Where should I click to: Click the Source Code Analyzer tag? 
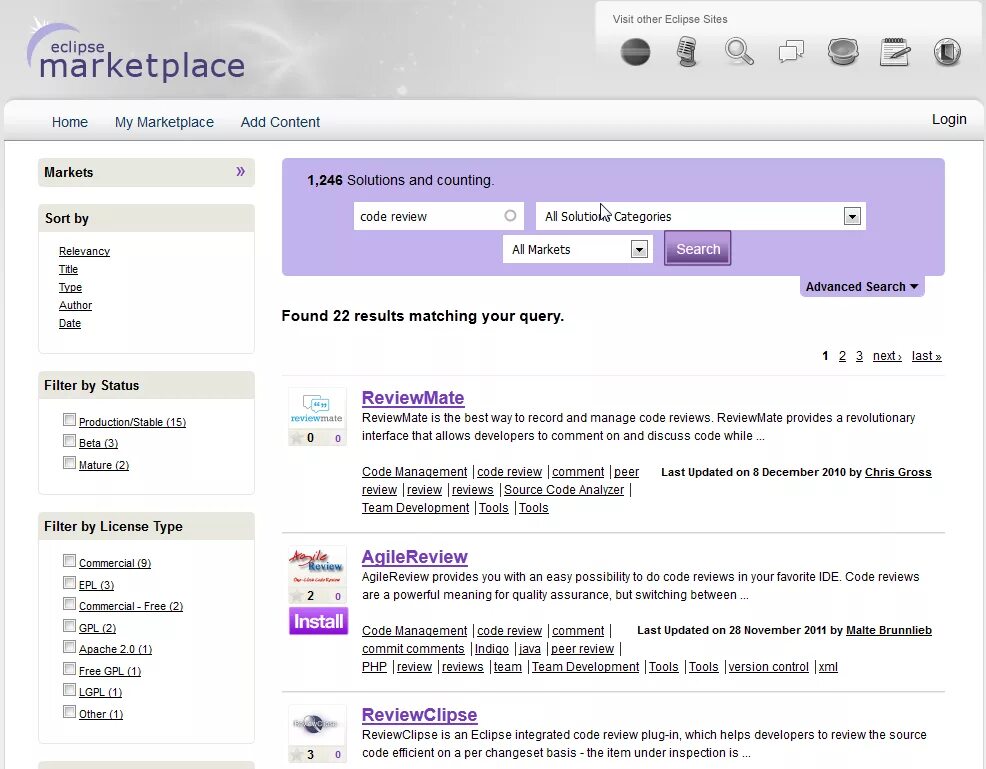[563, 490]
